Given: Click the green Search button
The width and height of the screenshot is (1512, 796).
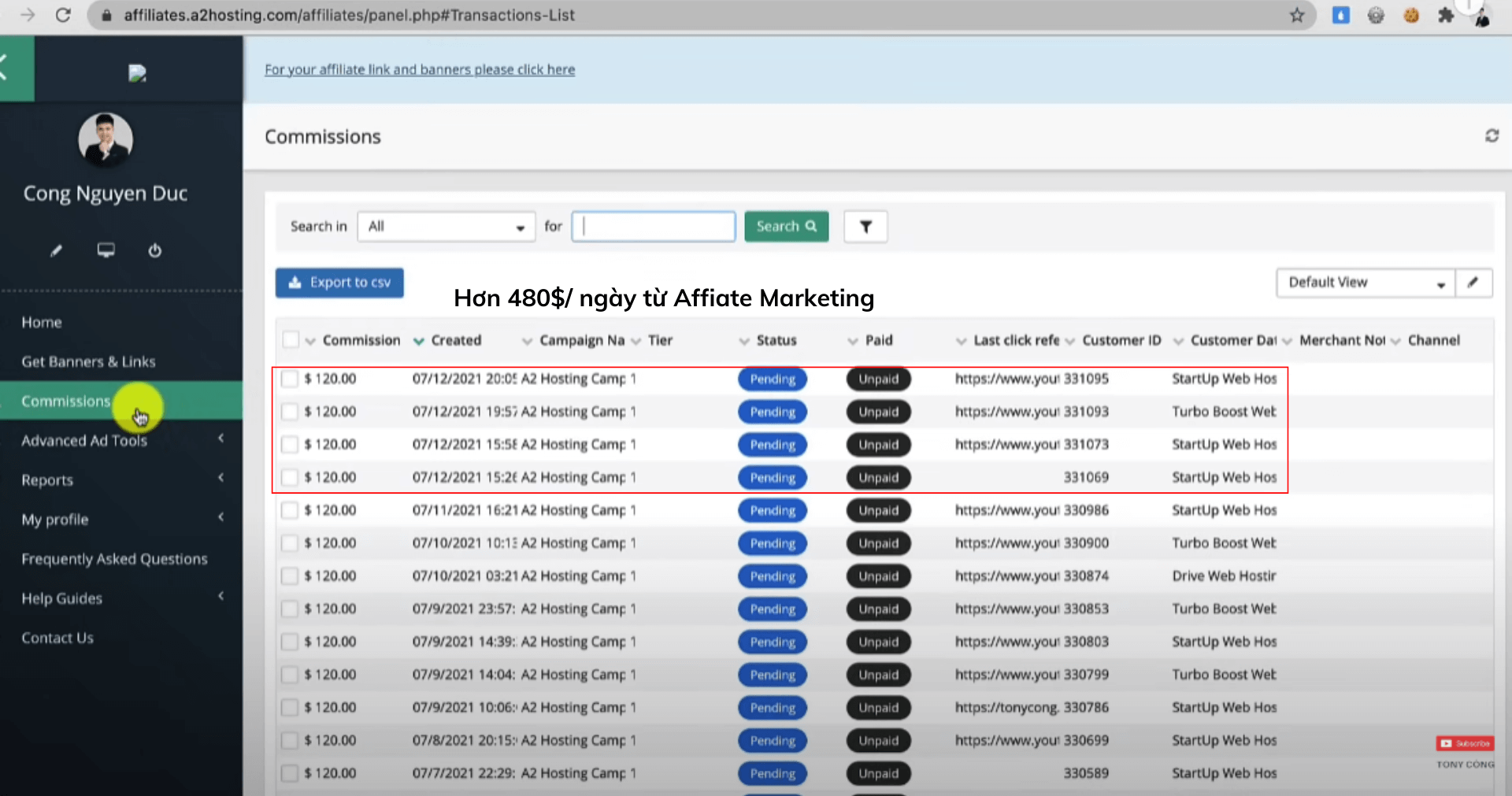Looking at the screenshot, I should click(x=786, y=227).
